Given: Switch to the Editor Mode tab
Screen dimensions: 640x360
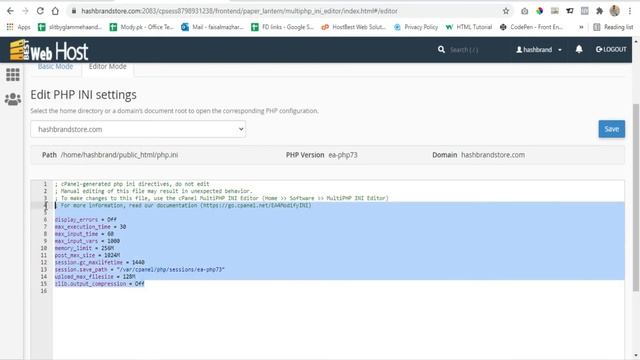Looking at the screenshot, I should [108, 66].
